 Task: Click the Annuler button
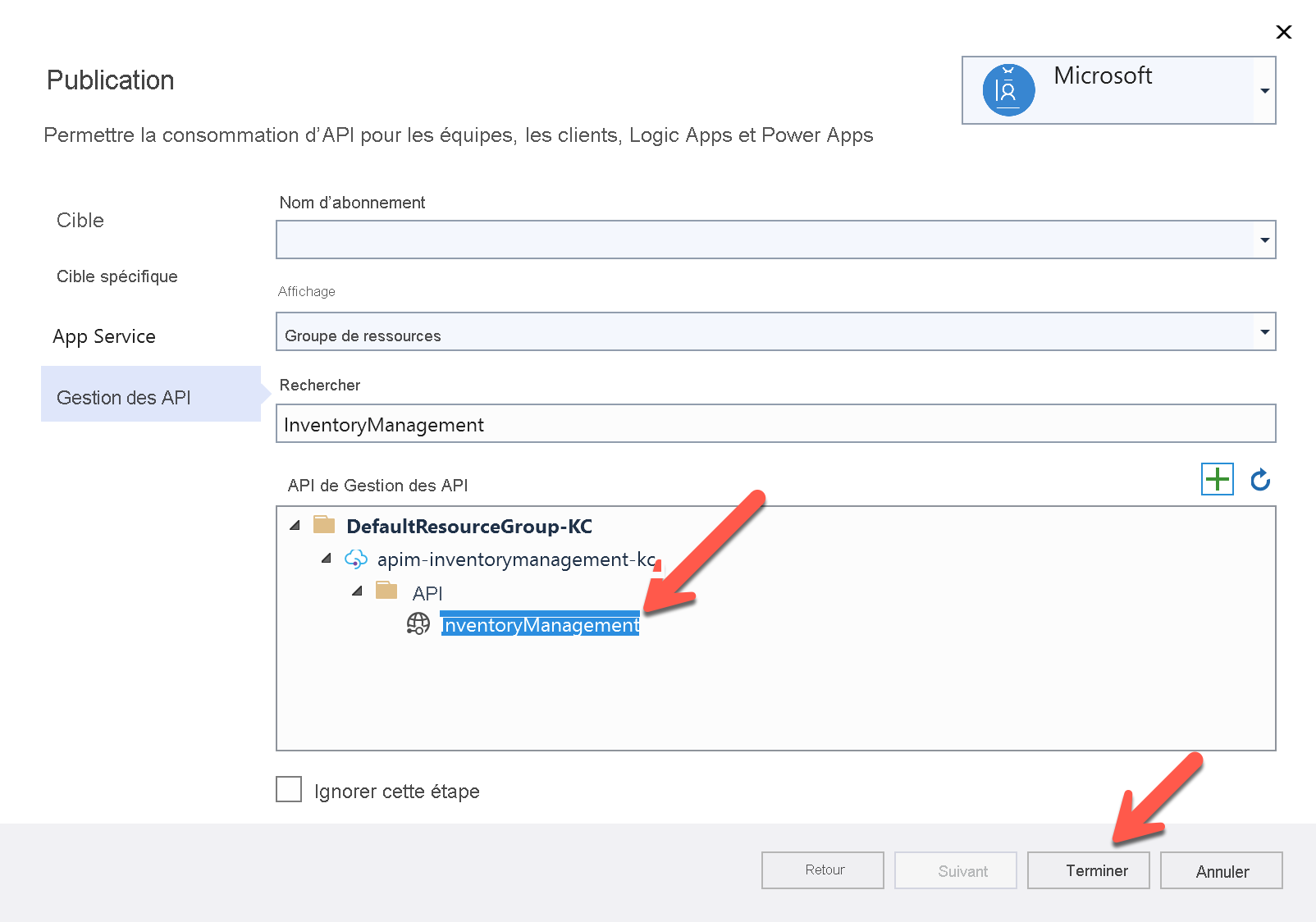click(x=1222, y=870)
